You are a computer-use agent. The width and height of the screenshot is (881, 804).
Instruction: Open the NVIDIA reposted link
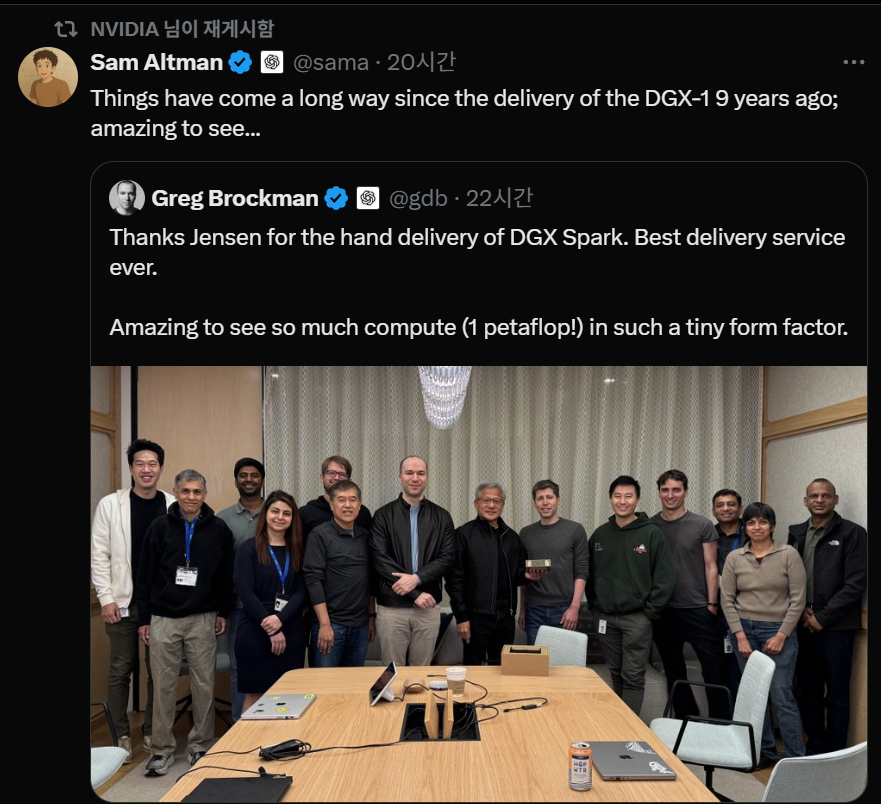tap(181, 29)
